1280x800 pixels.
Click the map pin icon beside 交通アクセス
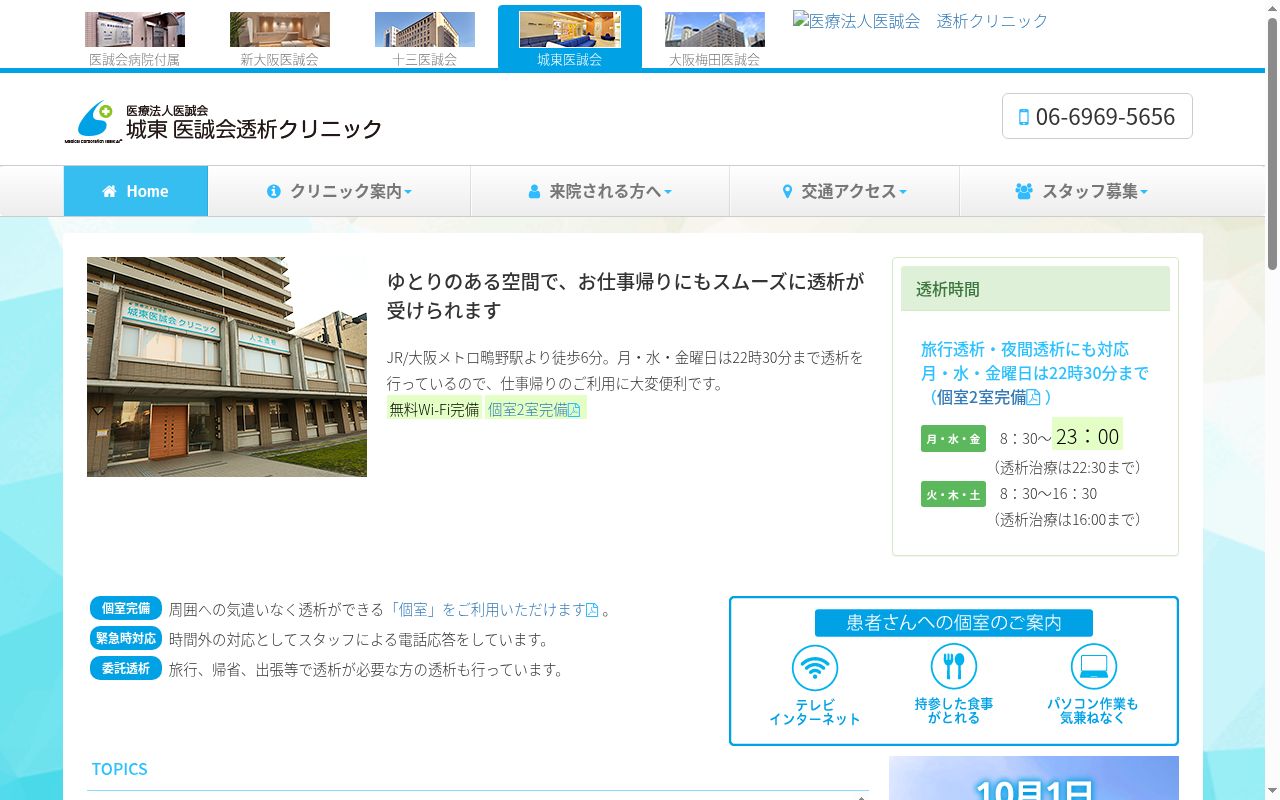[x=787, y=191]
